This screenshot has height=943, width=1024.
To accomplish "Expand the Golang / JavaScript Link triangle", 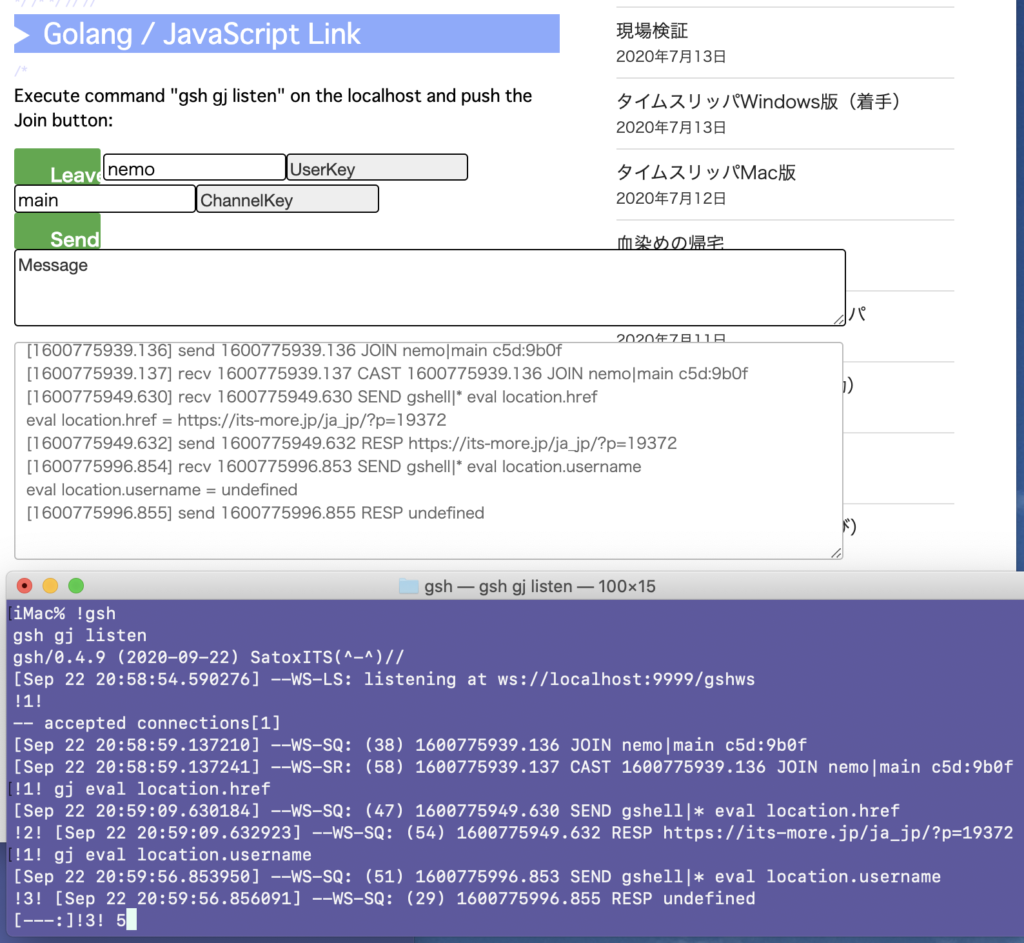I will point(23,35).
